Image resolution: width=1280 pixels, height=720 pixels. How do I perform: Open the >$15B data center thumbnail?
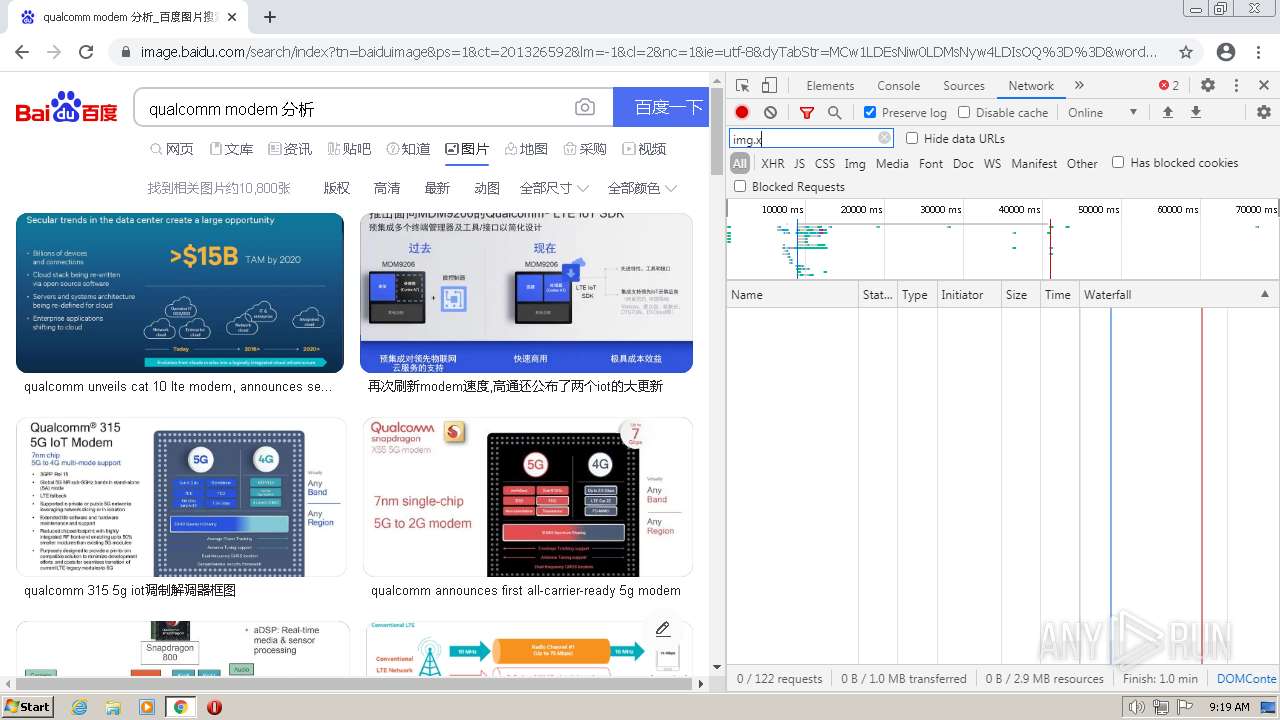tap(180, 292)
